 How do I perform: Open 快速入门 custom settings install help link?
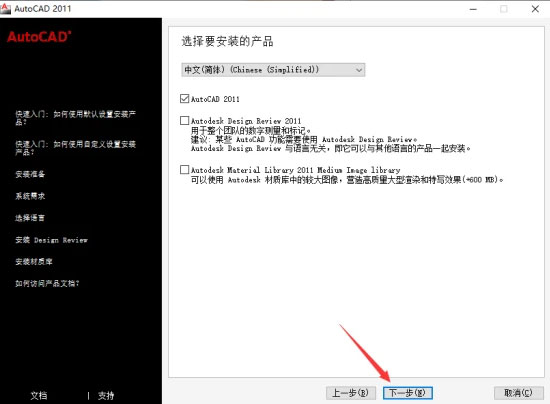pos(75,148)
